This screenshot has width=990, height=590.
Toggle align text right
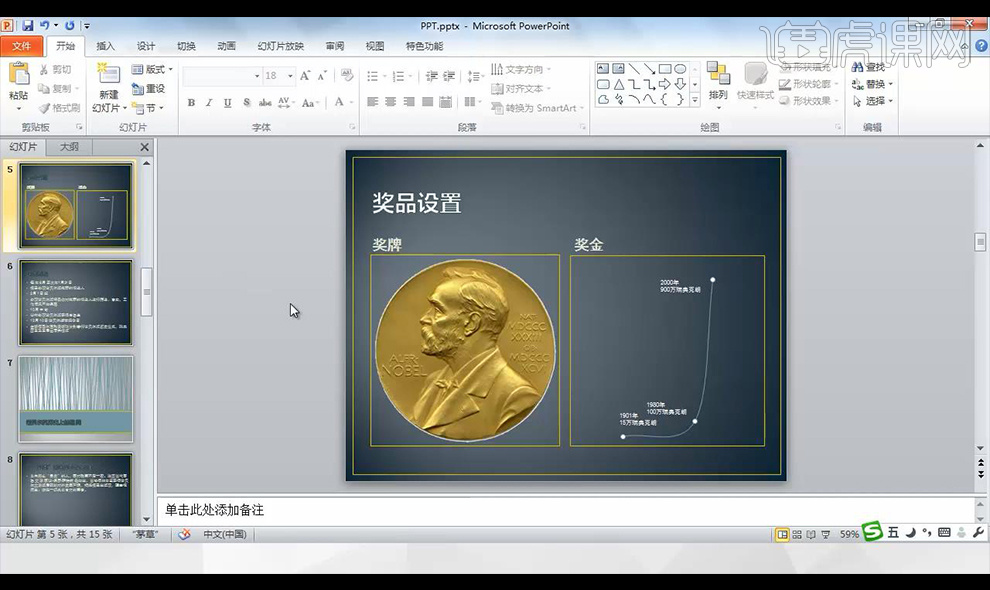tap(409, 102)
